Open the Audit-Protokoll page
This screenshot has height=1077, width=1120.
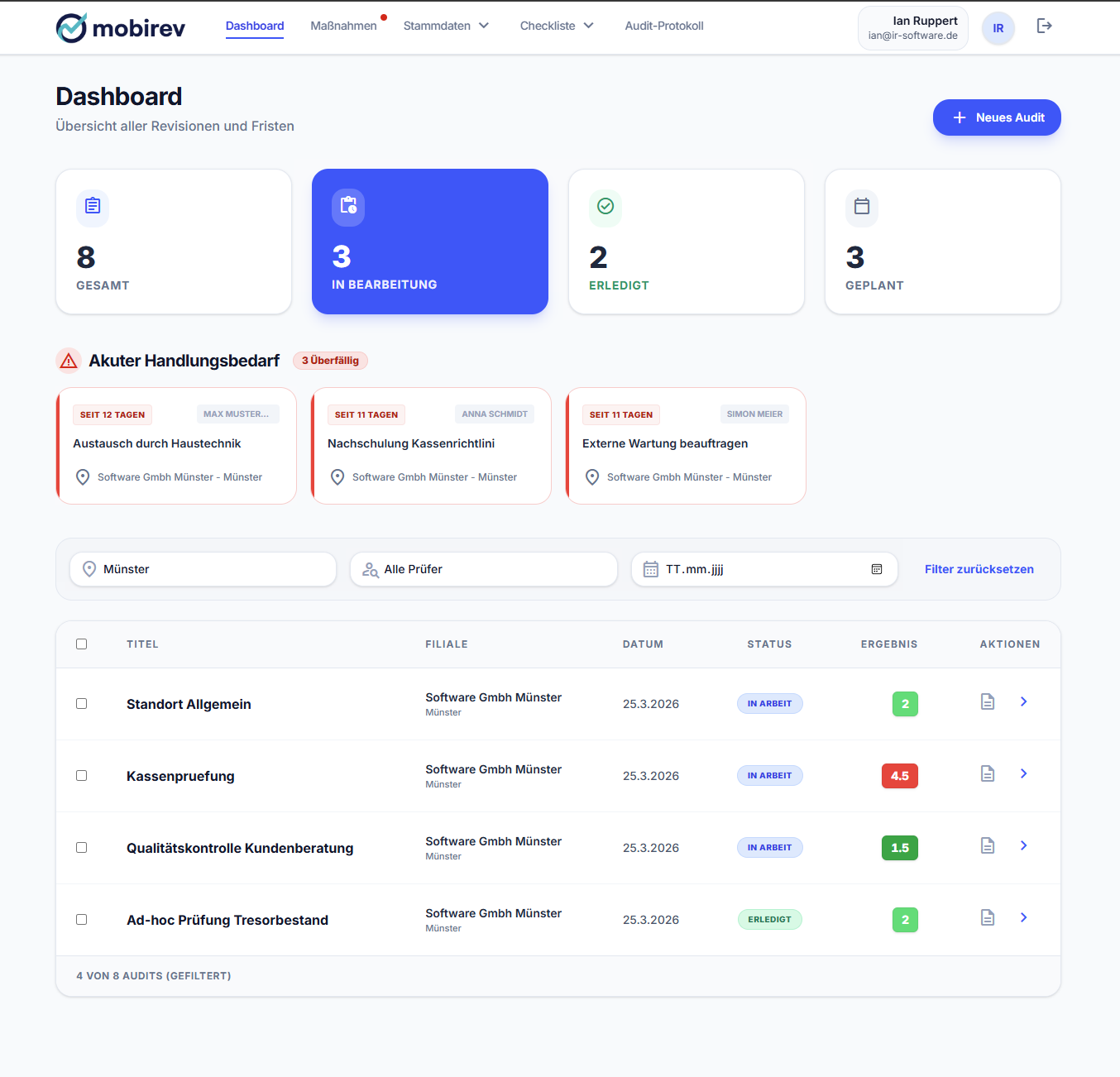click(664, 26)
